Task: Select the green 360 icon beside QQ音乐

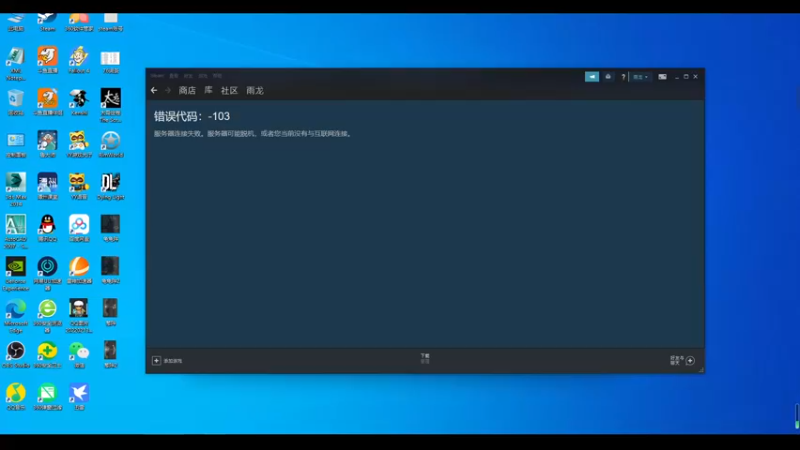Action: point(47,396)
